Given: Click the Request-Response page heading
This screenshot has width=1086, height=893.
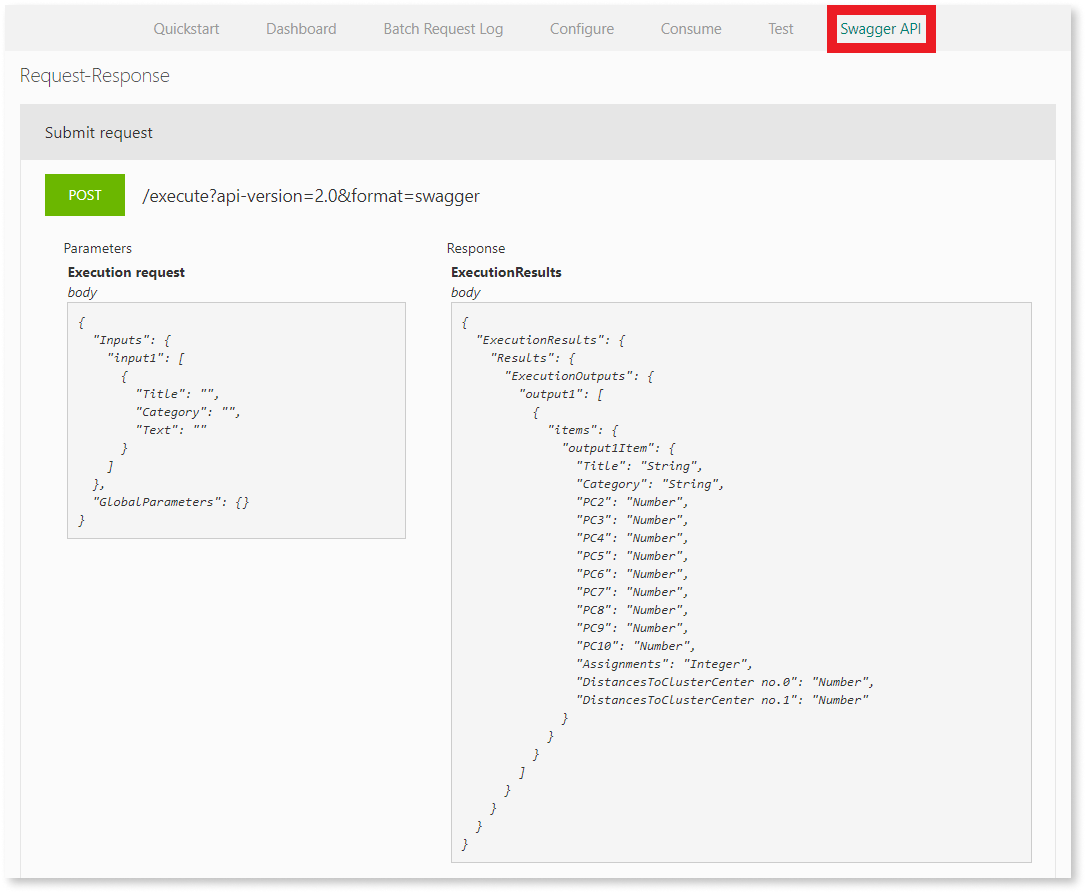Looking at the screenshot, I should [x=94, y=75].
